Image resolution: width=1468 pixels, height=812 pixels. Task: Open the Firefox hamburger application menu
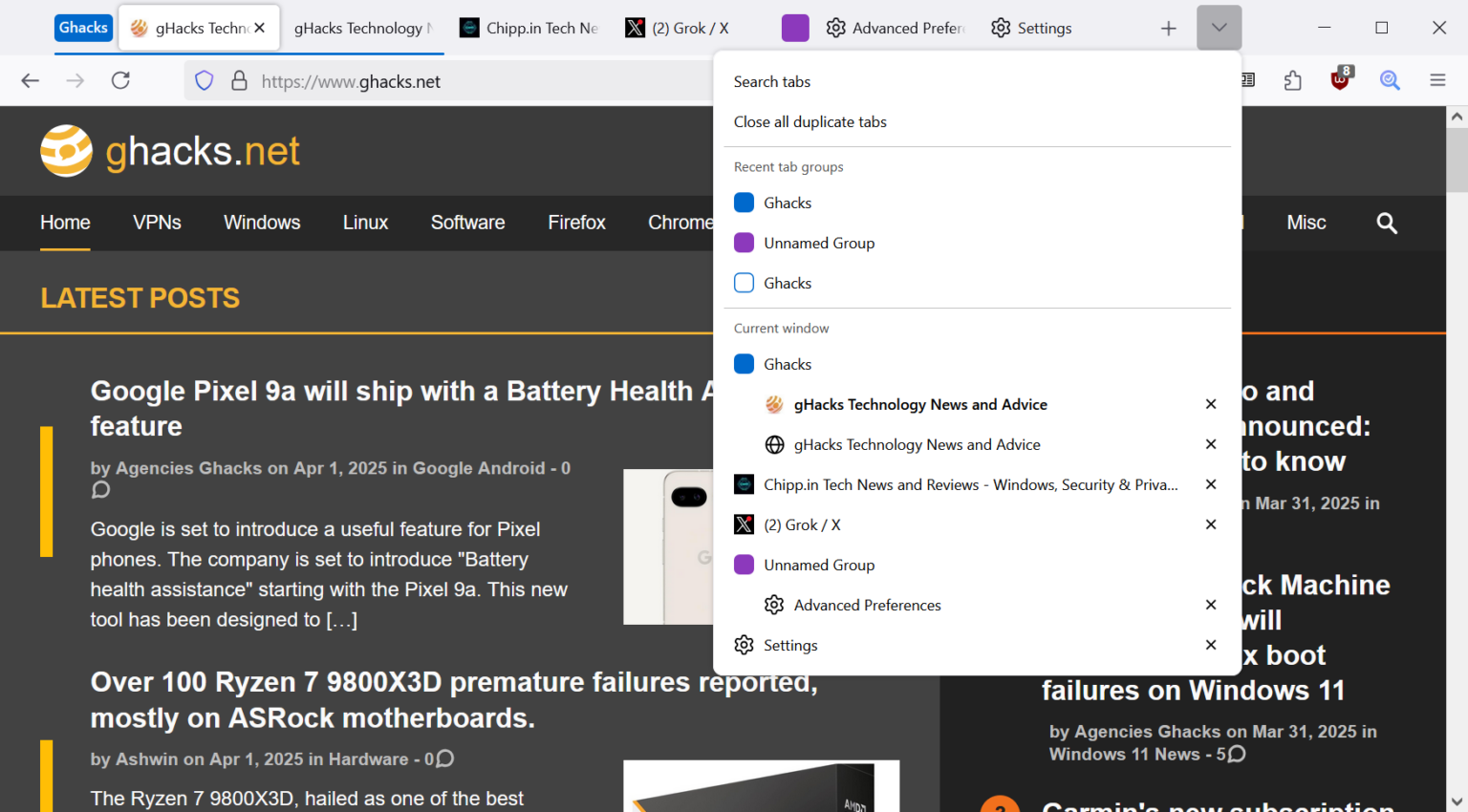[x=1437, y=80]
